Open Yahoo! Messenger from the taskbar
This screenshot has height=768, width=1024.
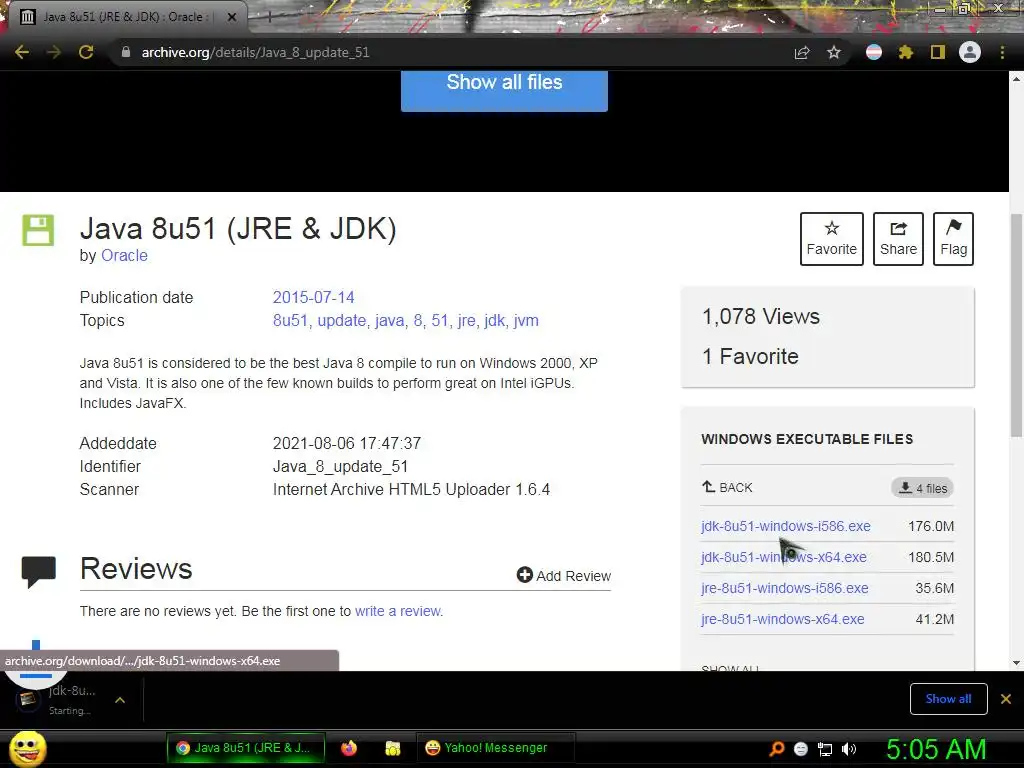(x=495, y=748)
